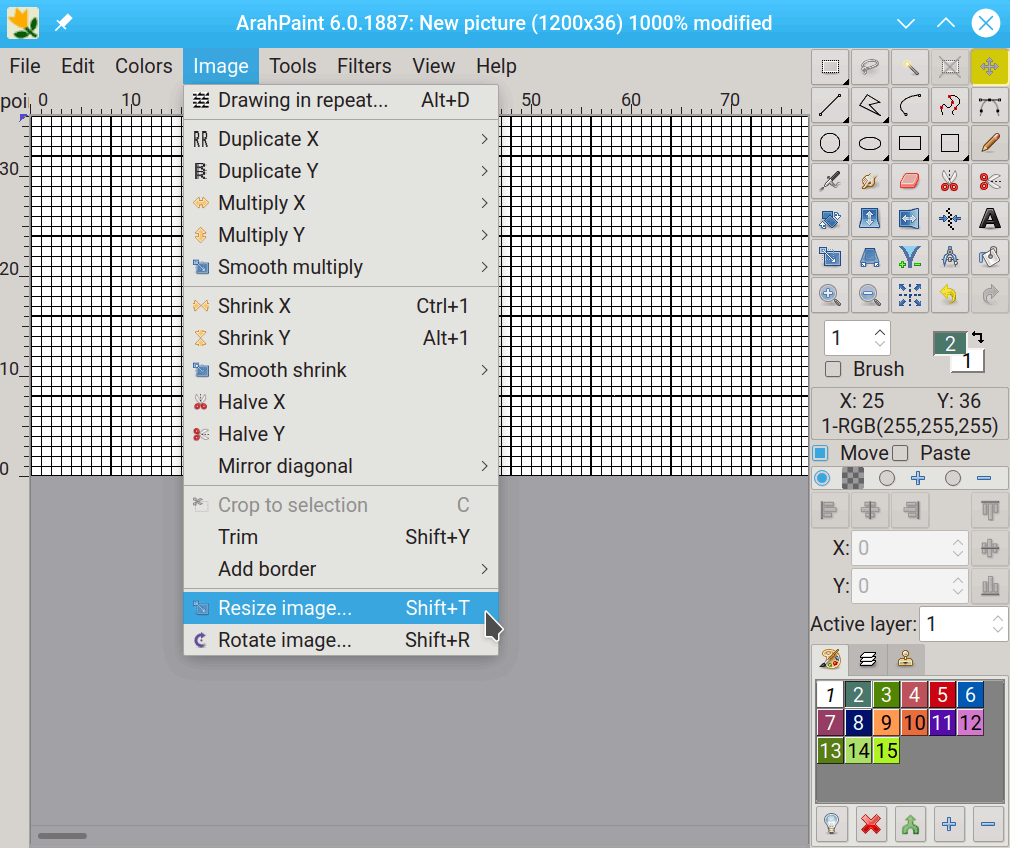Choose the pencil drawing tool
The image size is (1010, 848).
pos(989,142)
